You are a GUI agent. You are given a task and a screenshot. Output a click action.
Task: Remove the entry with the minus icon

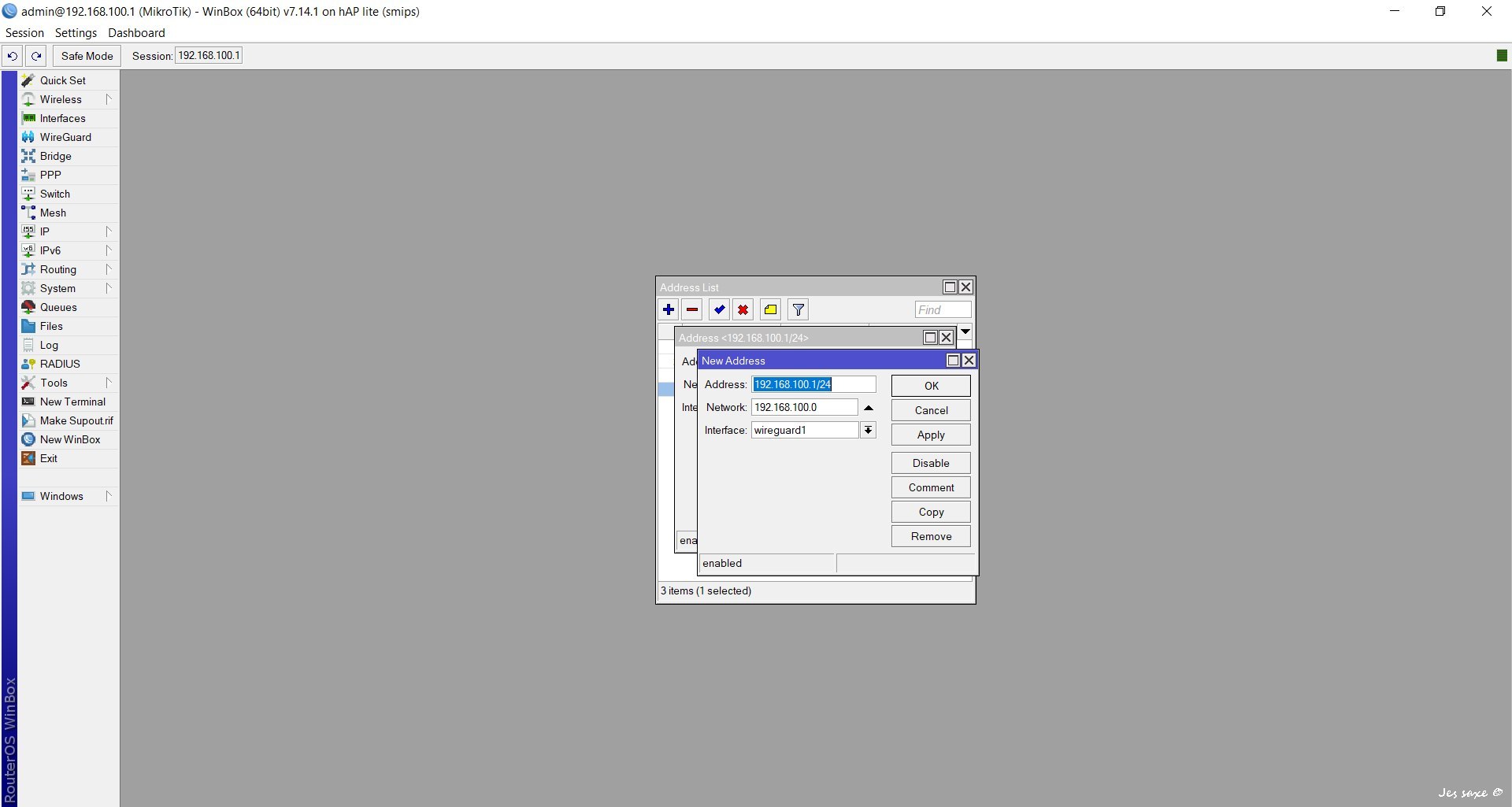(x=692, y=309)
